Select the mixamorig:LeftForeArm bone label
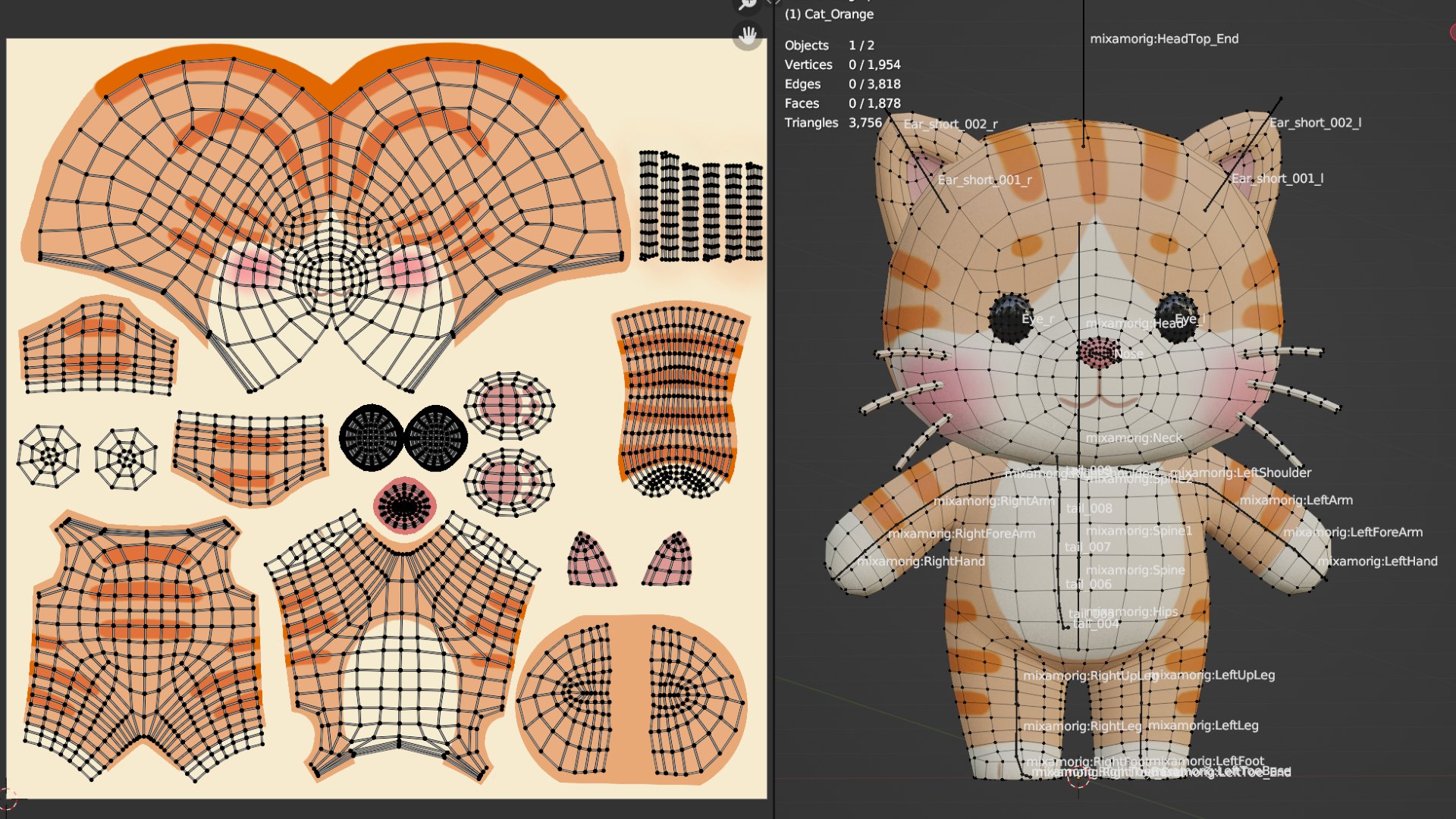 [1353, 532]
